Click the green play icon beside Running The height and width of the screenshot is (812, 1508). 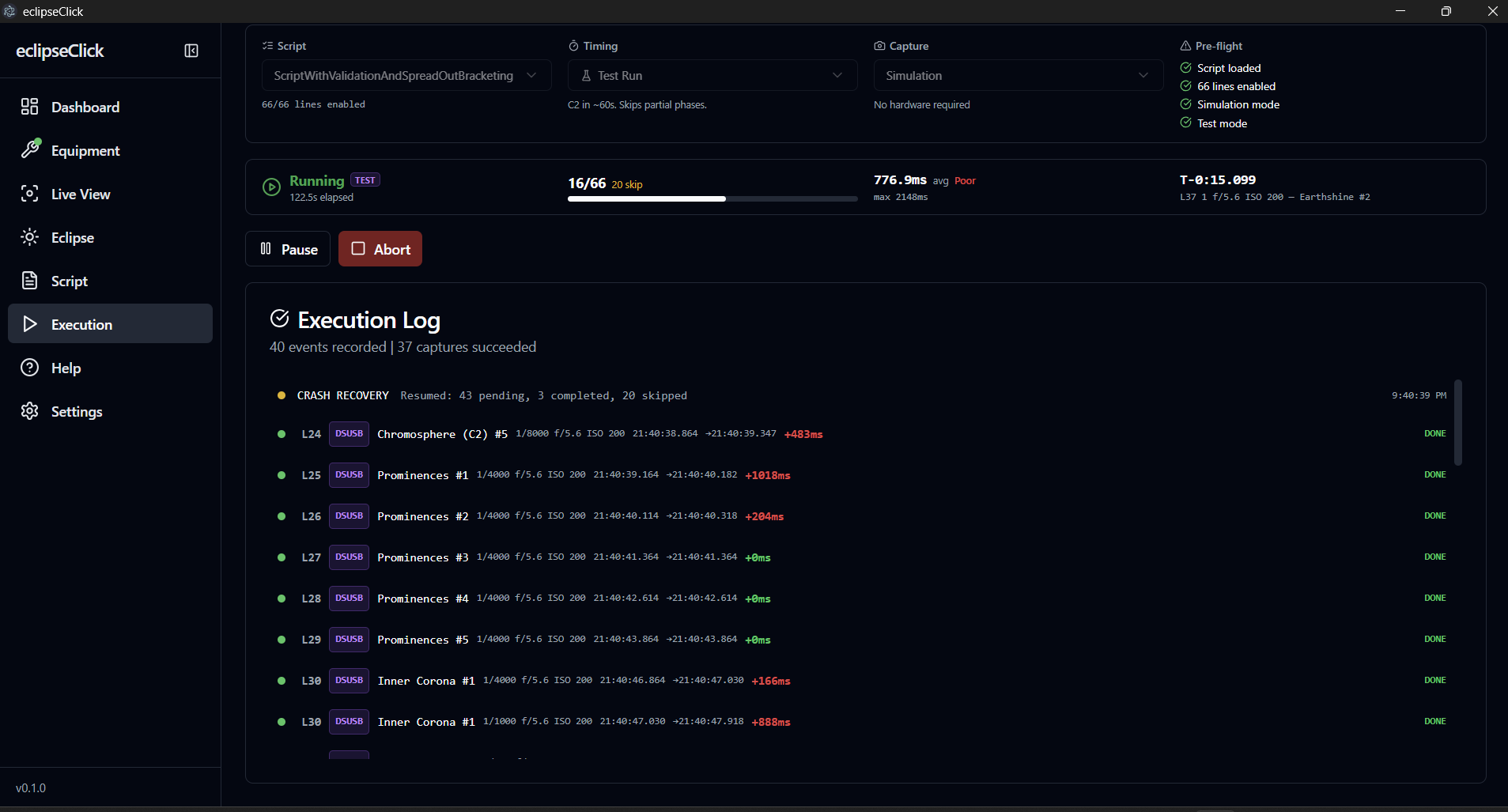(x=271, y=187)
